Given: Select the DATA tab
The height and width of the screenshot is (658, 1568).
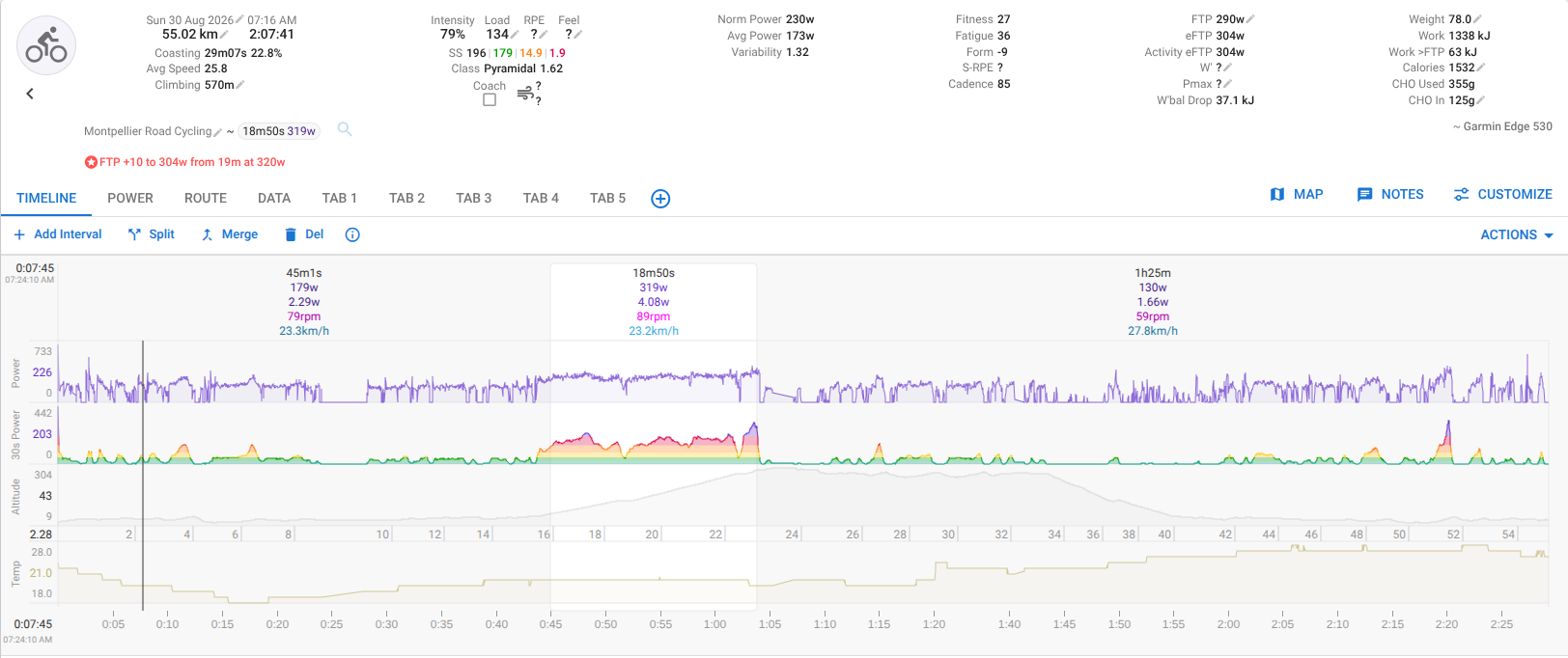Looking at the screenshot, I should click(274, 198).
